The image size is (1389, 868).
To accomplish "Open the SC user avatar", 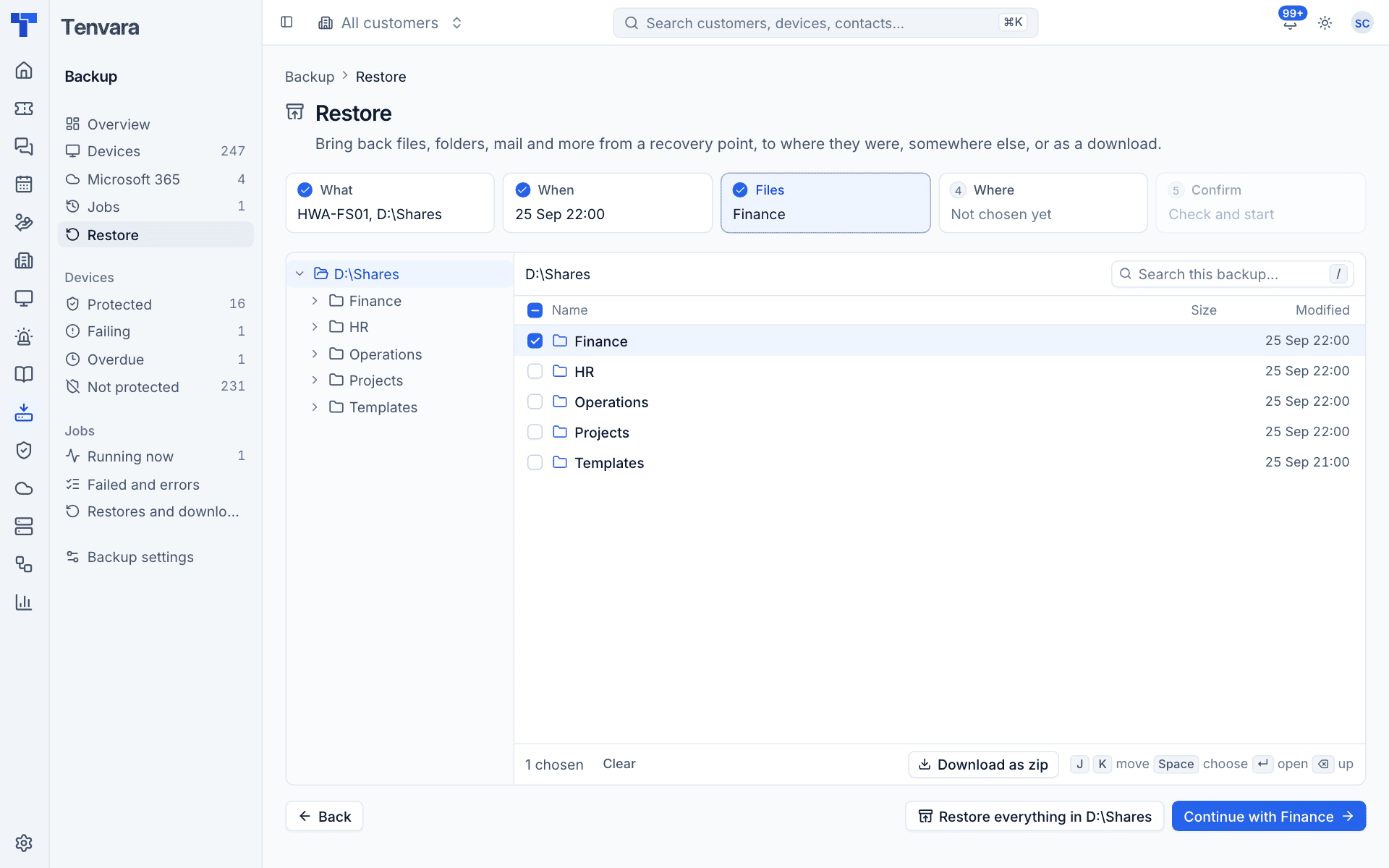I will coord(1362,23).
